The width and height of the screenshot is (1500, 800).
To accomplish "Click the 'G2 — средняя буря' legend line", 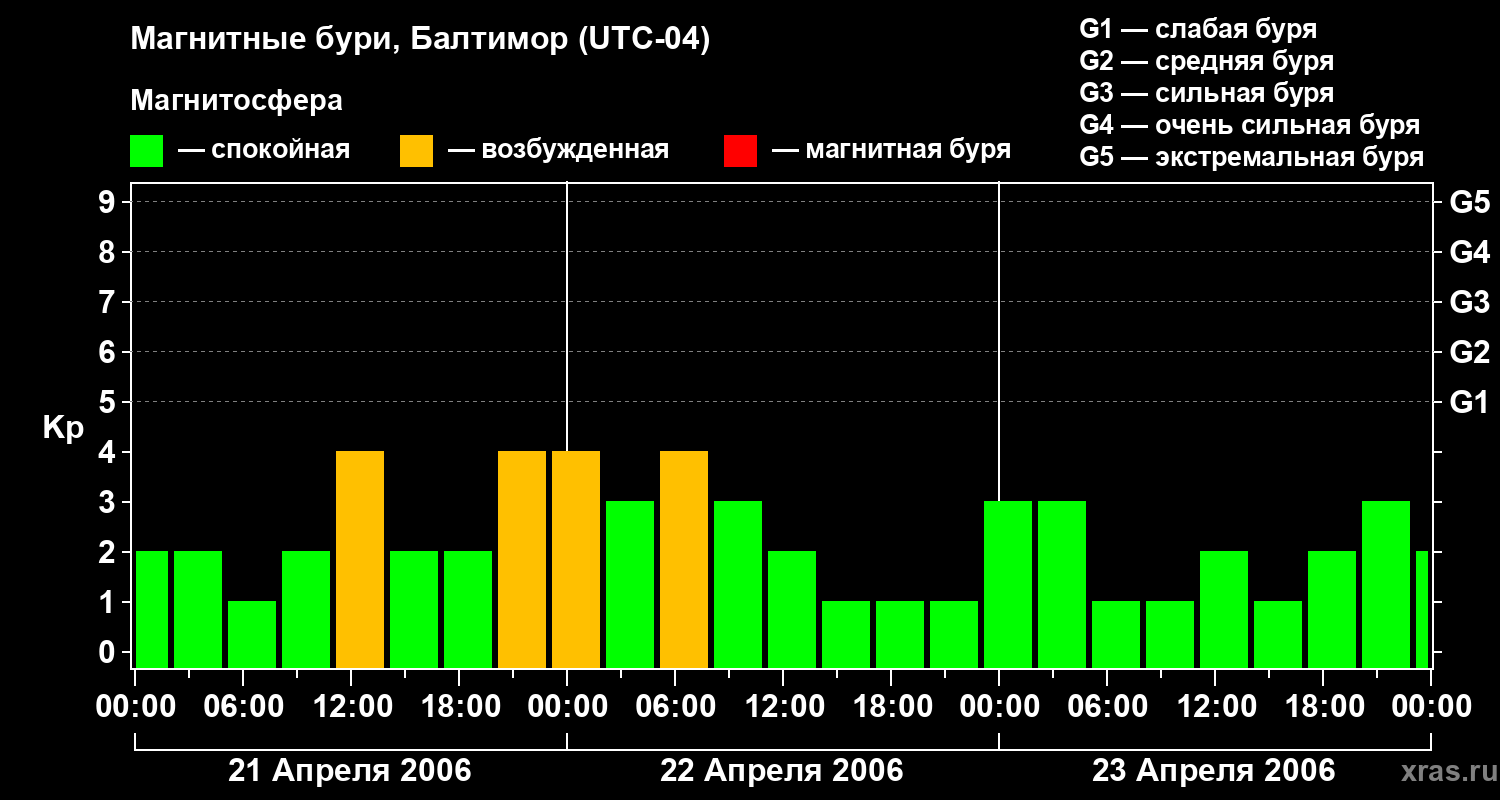I will point(1207,61).
